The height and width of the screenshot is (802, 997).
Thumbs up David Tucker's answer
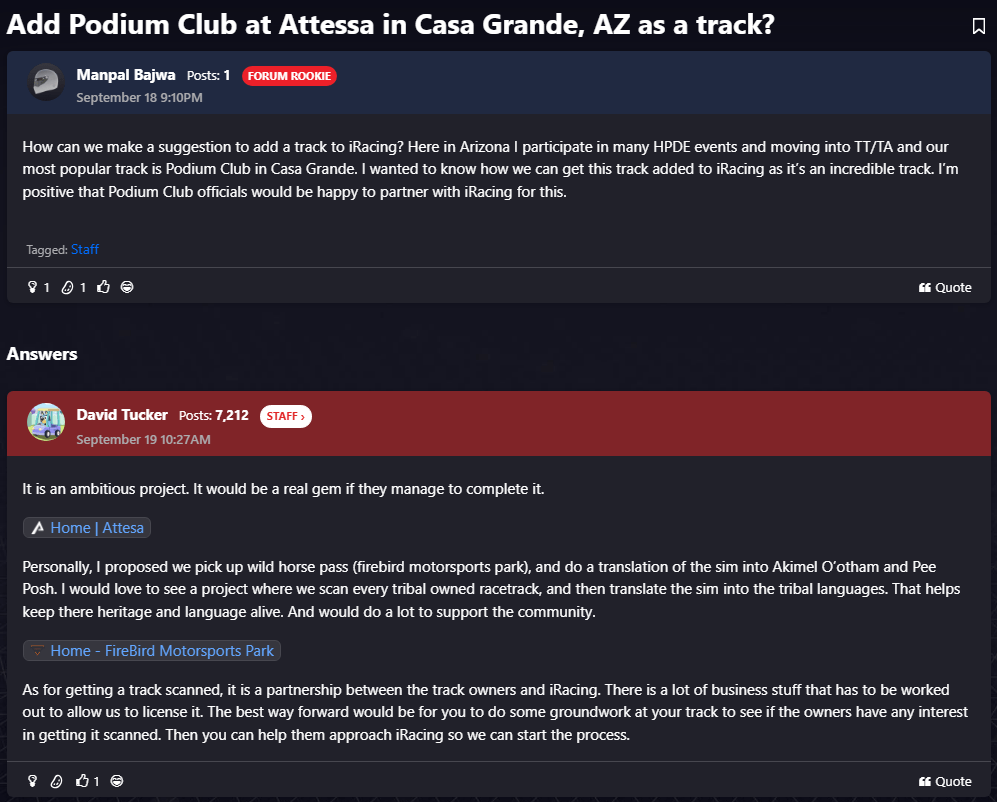pyautogui.click(x=83, y=781)
